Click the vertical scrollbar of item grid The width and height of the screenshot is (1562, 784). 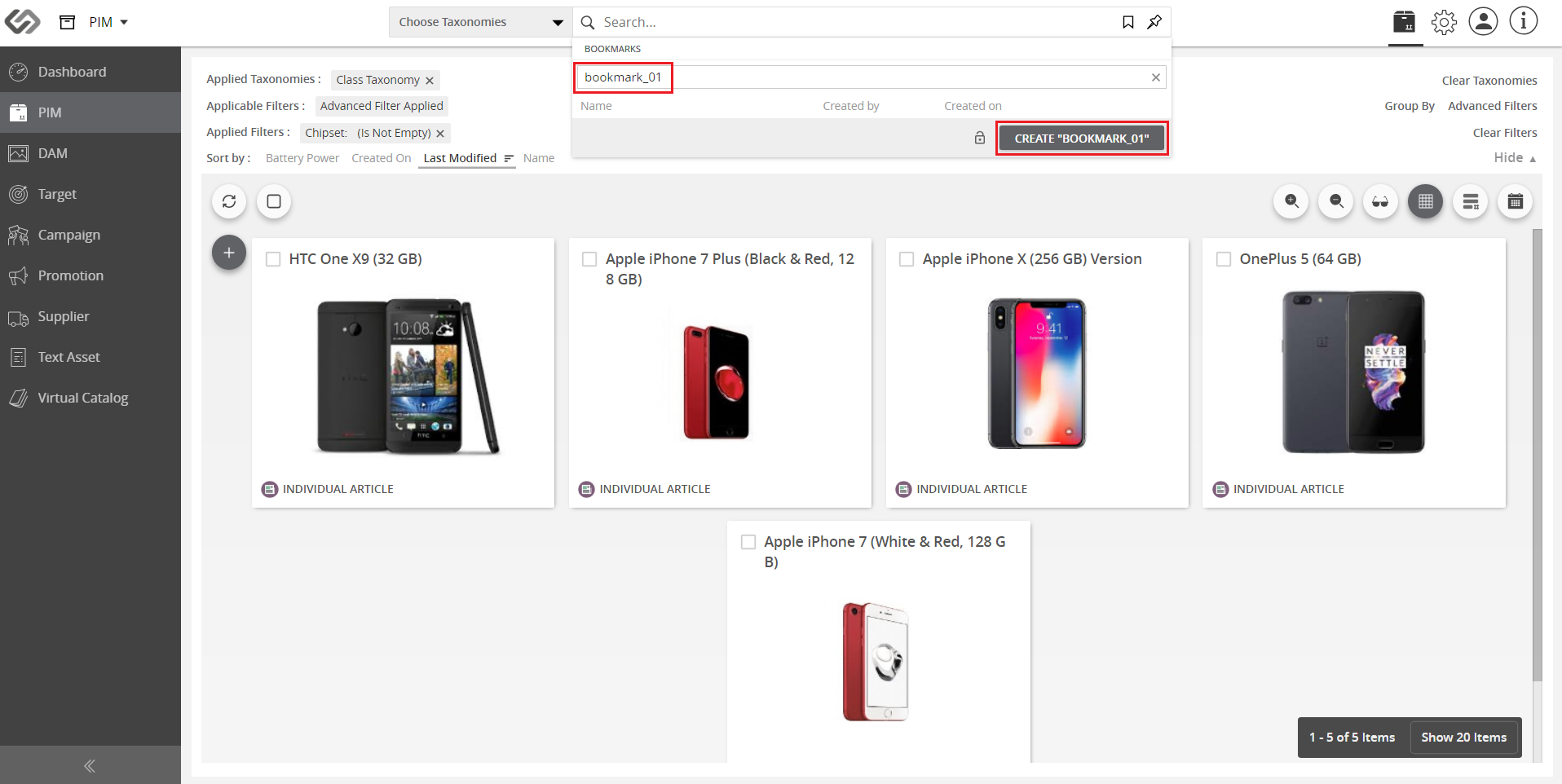click(1538, 455)
